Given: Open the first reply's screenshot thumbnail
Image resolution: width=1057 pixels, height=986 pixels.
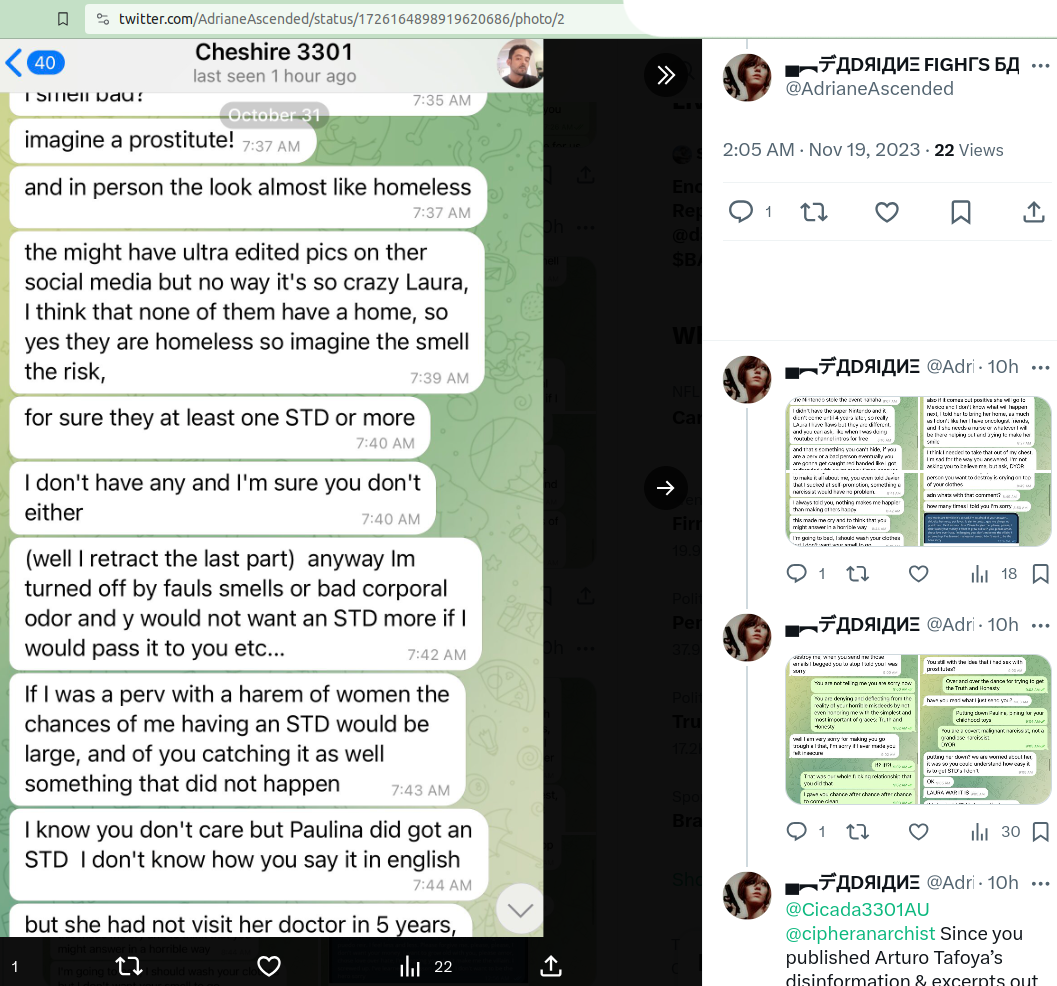Looking at the screenshot, I should pyautogui.click(x=918, y=471).
